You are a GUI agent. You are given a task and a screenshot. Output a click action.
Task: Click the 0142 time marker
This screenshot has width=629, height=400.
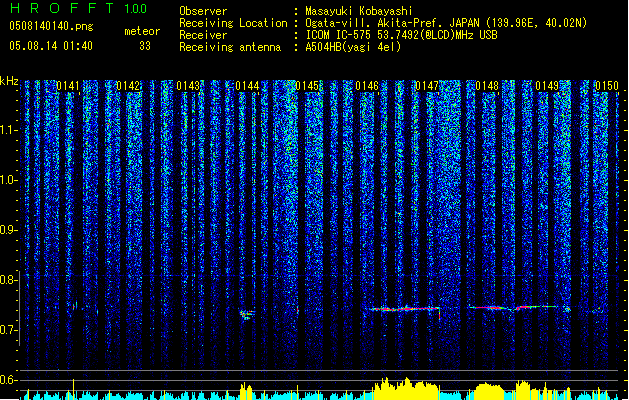(128, 86)
